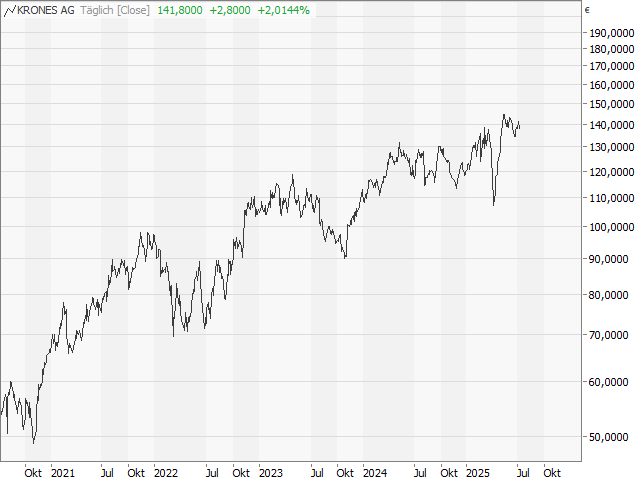This screenshot has height=480, width=640.
Task: Click the last price value 141,8000
Action: point(180,10)
